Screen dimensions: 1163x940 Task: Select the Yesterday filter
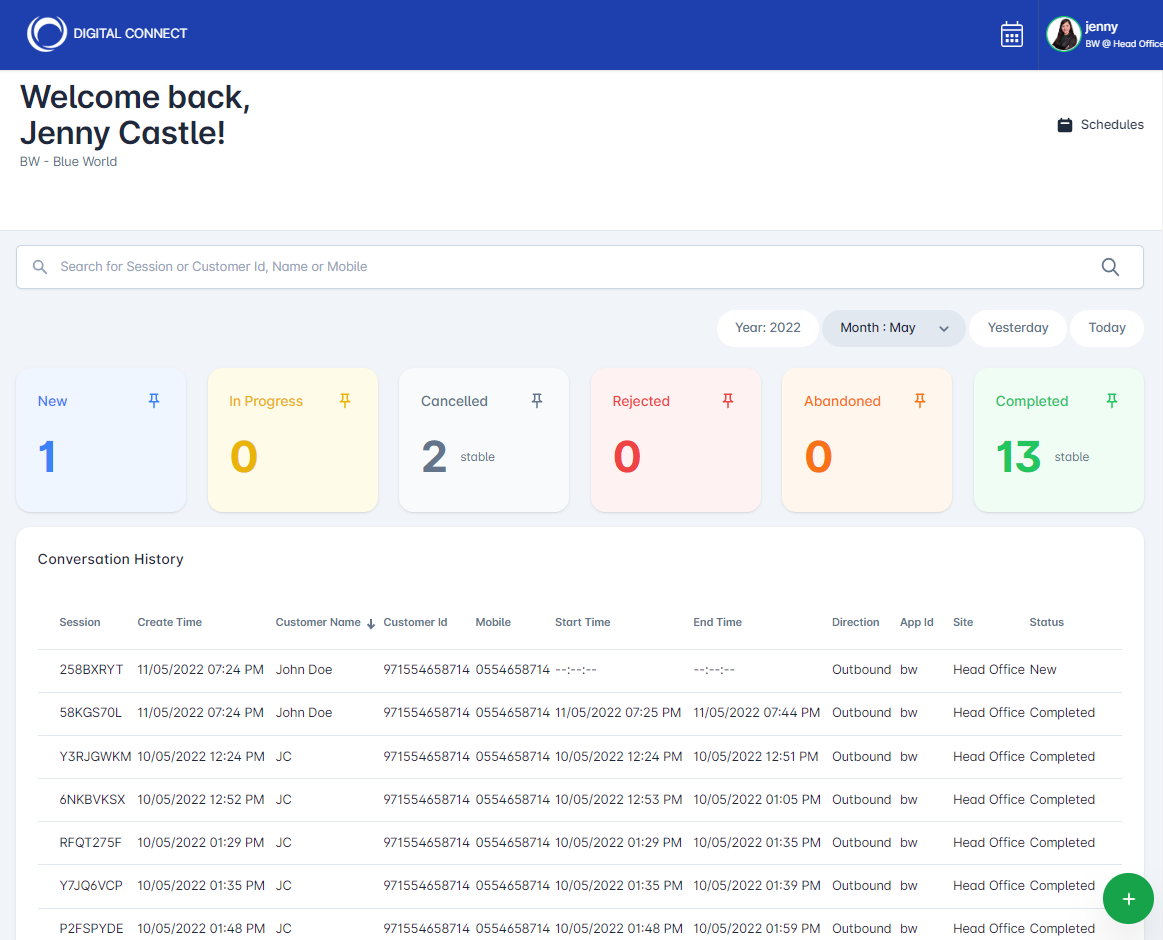point(1018,328)
